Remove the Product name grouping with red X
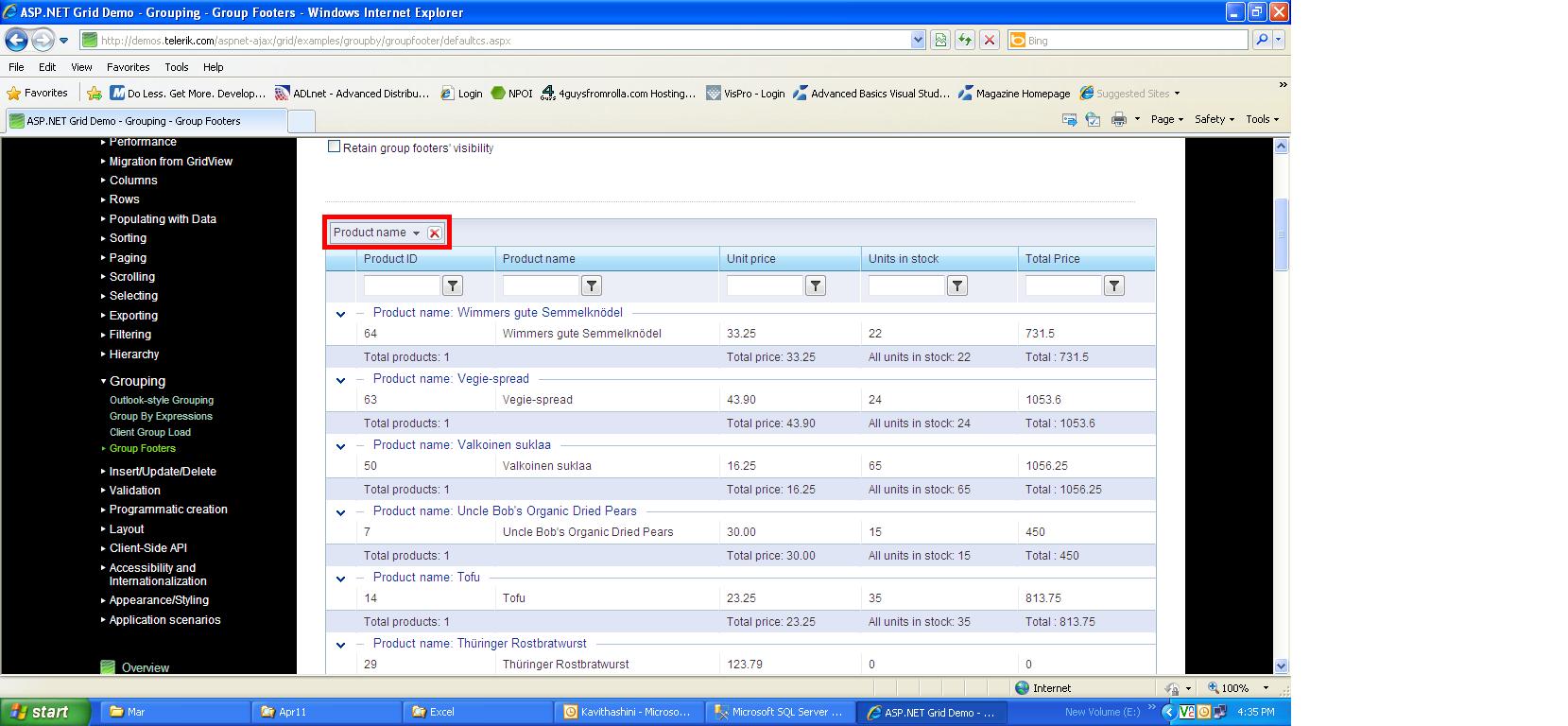1568x726 pixels. [x=435, y=233]
